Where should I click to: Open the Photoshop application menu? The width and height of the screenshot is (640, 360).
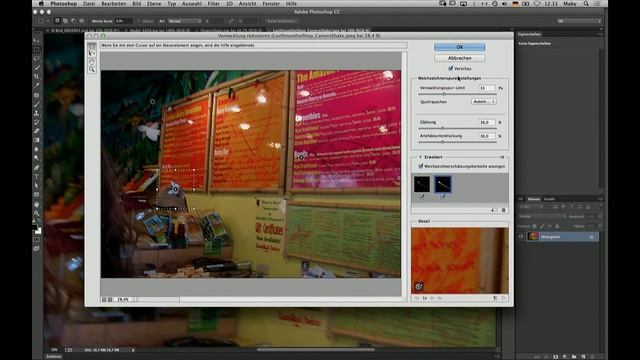point(64,4)
